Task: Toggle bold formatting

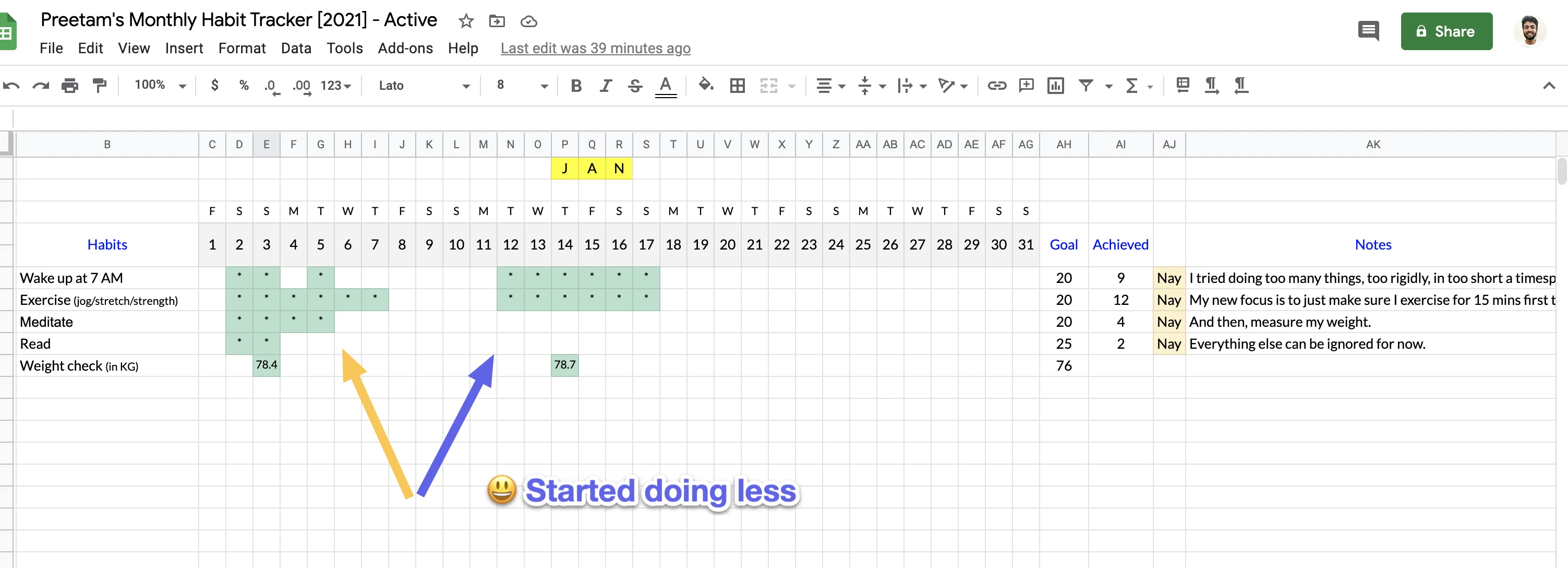Action: click(x=576, y=85)
